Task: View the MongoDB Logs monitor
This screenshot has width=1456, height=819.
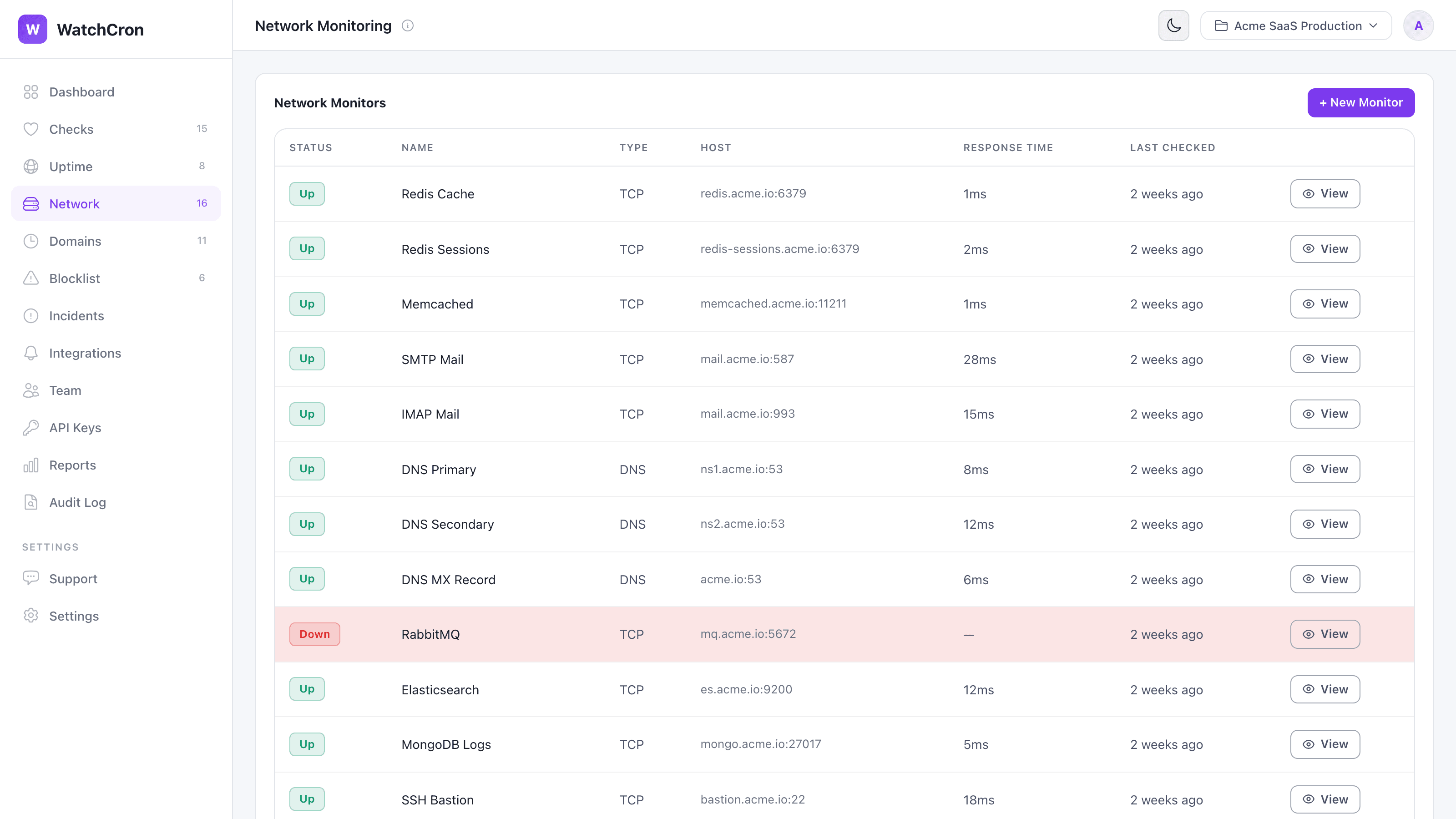Action: [1325, 744]
